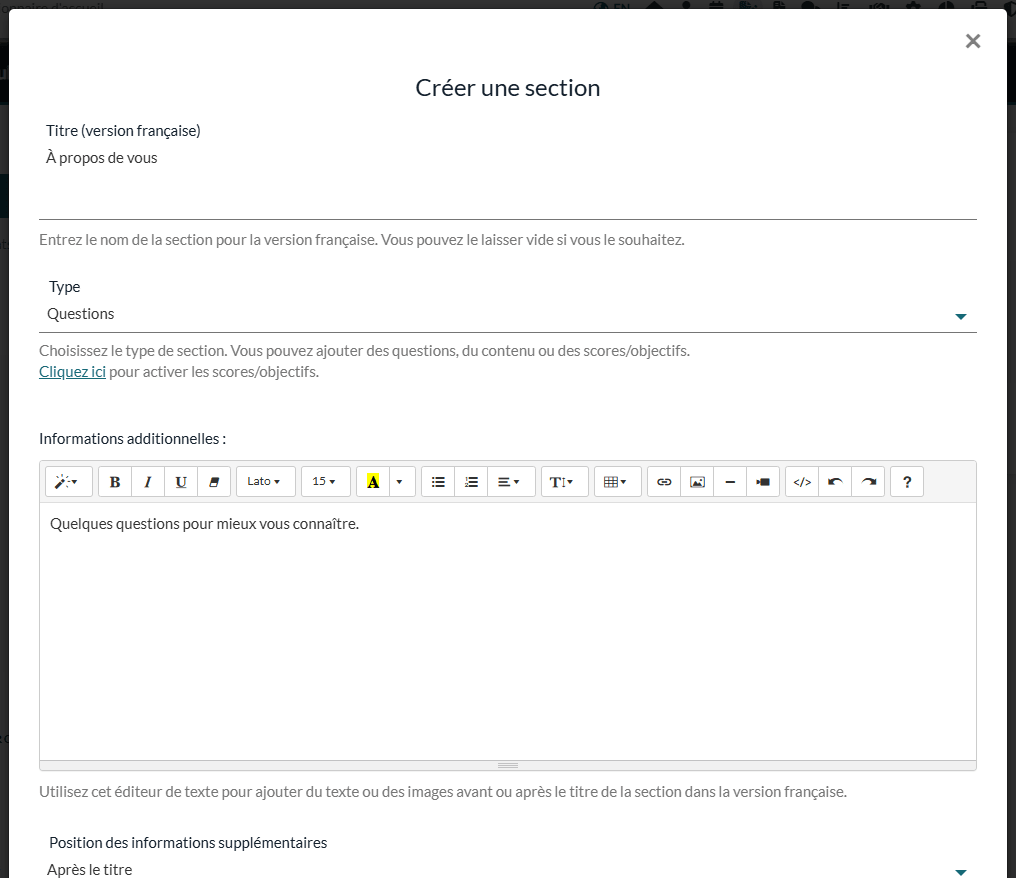Screen dimensions: 1016x878
Task: Click inside the additional information text area
Action: (507, 632)
